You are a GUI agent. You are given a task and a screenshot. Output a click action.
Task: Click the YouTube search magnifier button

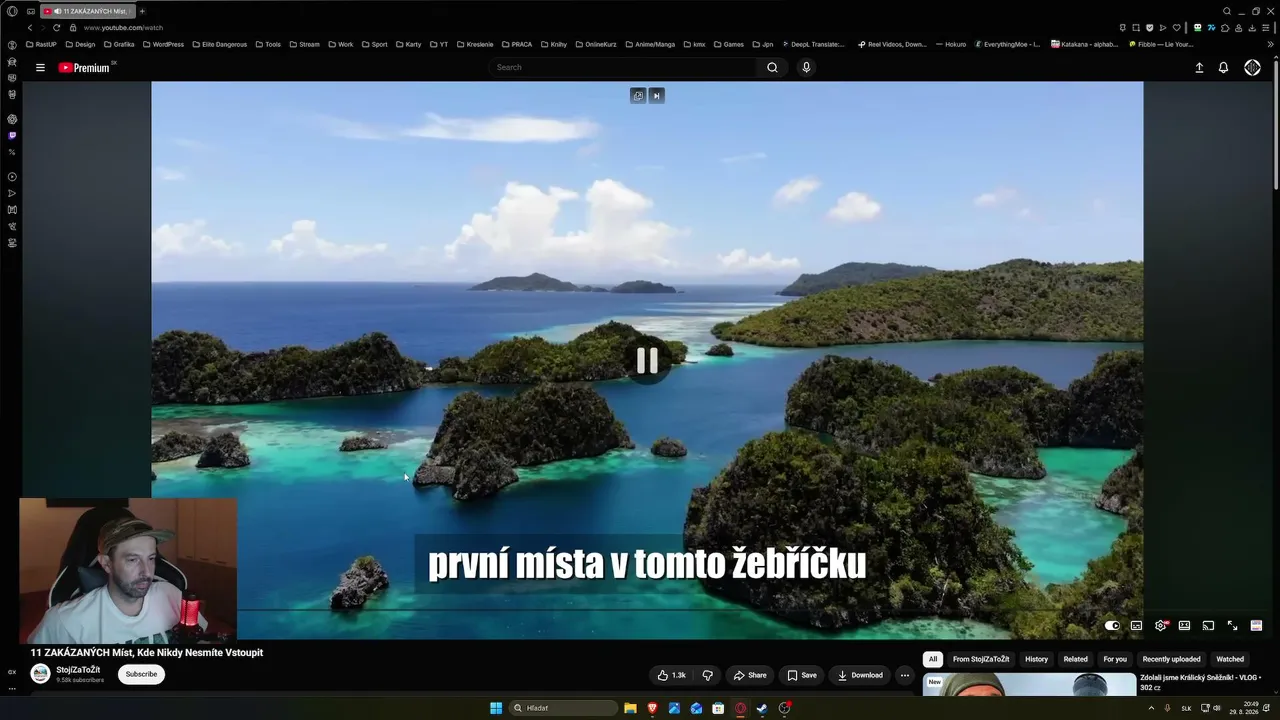tap(772, 68)
